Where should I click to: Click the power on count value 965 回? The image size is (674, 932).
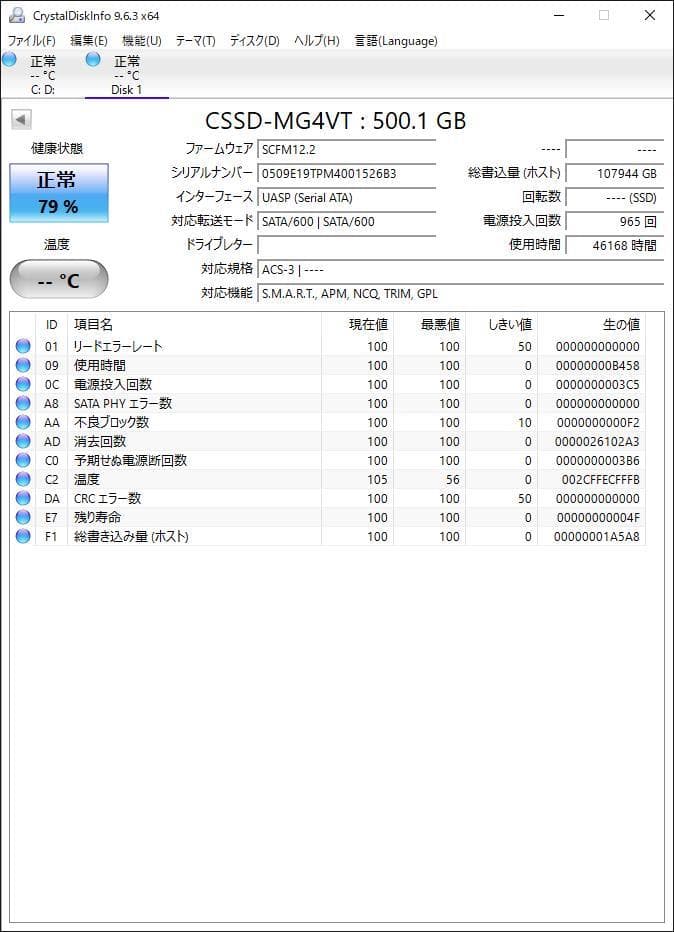coord(615,221)
